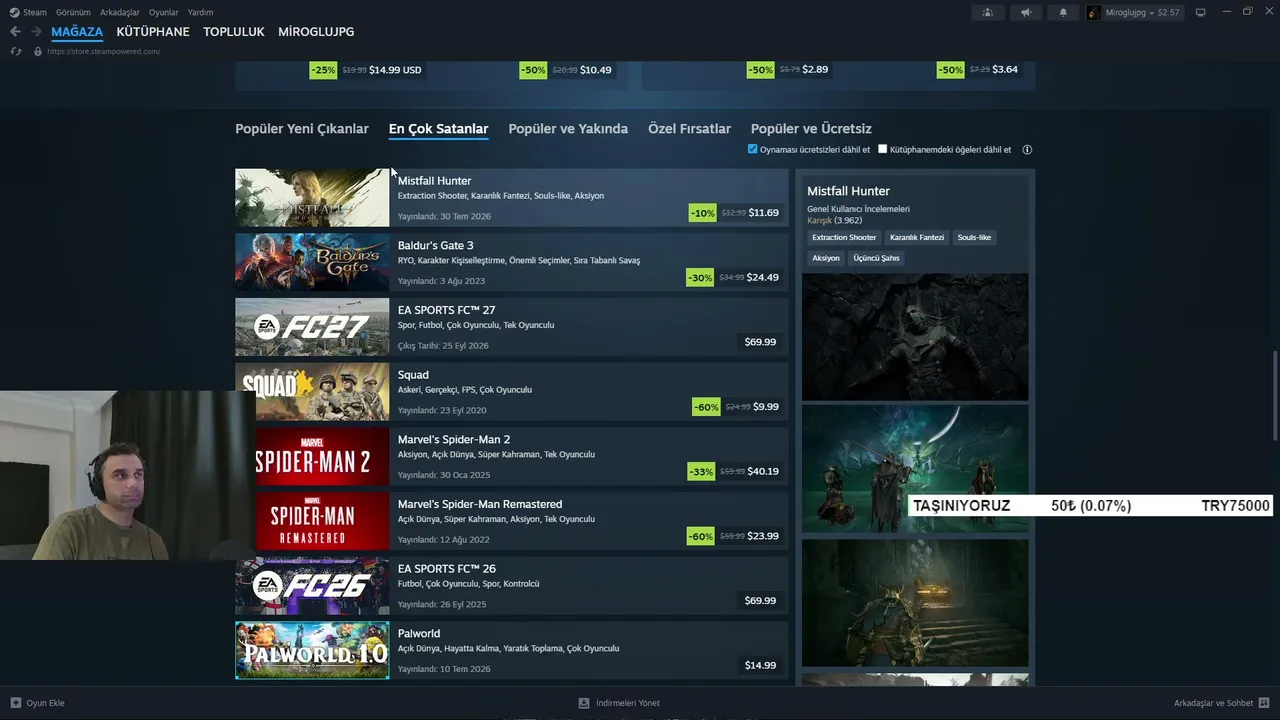Open the Baldur's Gate 3 list entry
This screenshot has width=1280, height=720.
pyautogui.click(x=512, y=262)
